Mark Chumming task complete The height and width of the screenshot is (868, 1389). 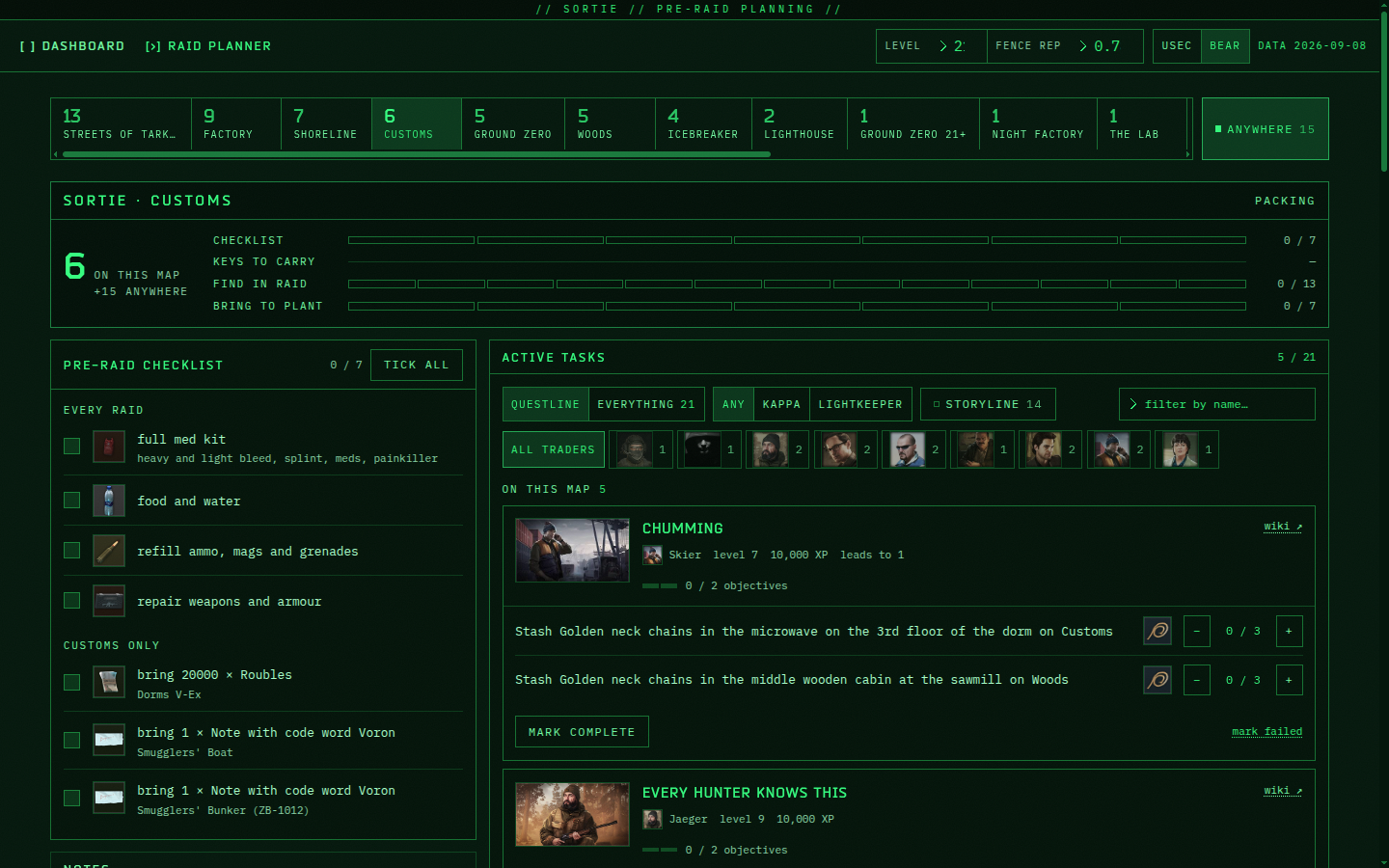(582, 732)
